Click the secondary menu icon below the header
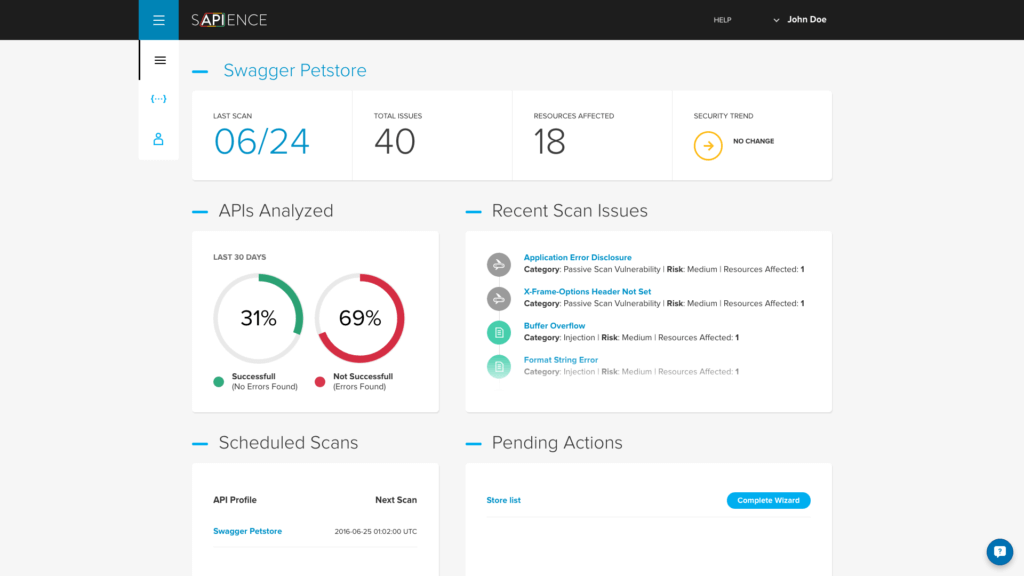 (x=159, y=60)
